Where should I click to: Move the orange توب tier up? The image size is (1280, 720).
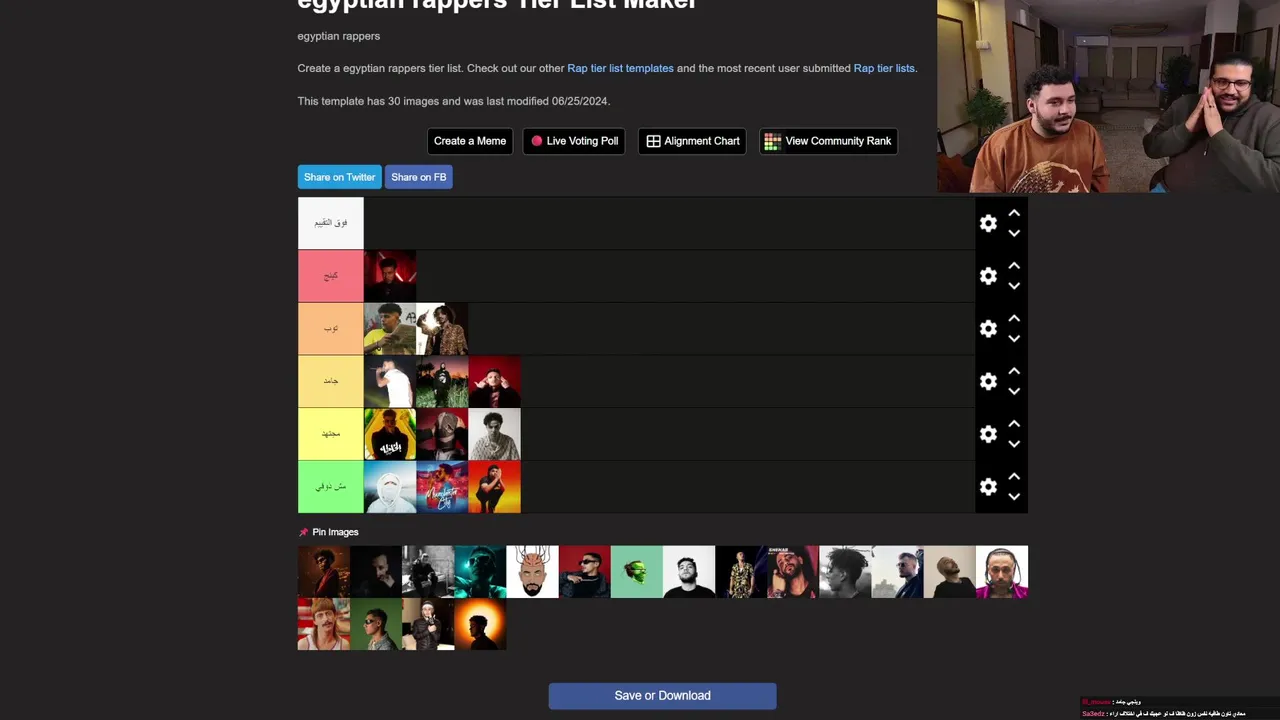point(1014,319)
